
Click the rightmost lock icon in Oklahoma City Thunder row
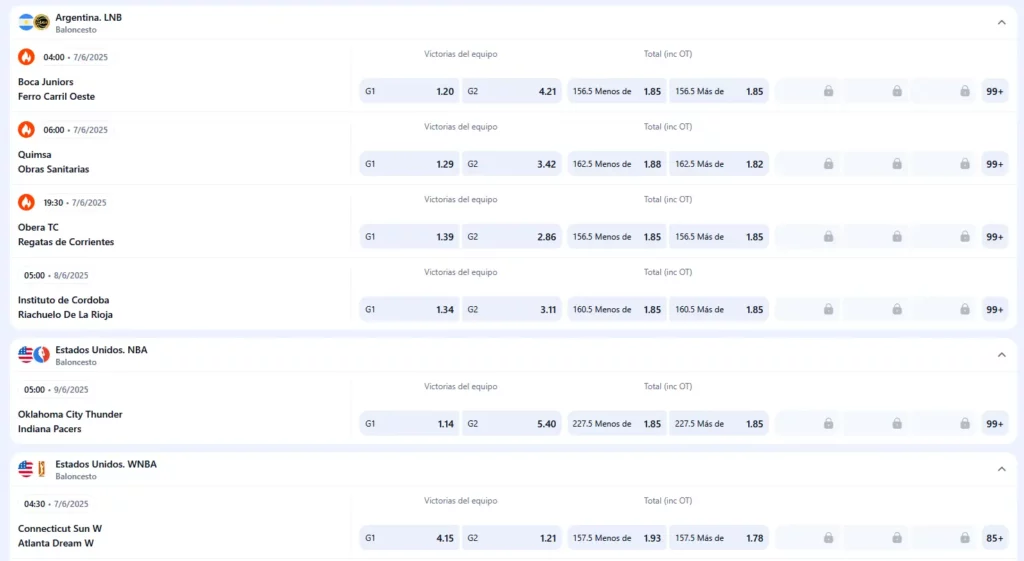tap(964, 424)
